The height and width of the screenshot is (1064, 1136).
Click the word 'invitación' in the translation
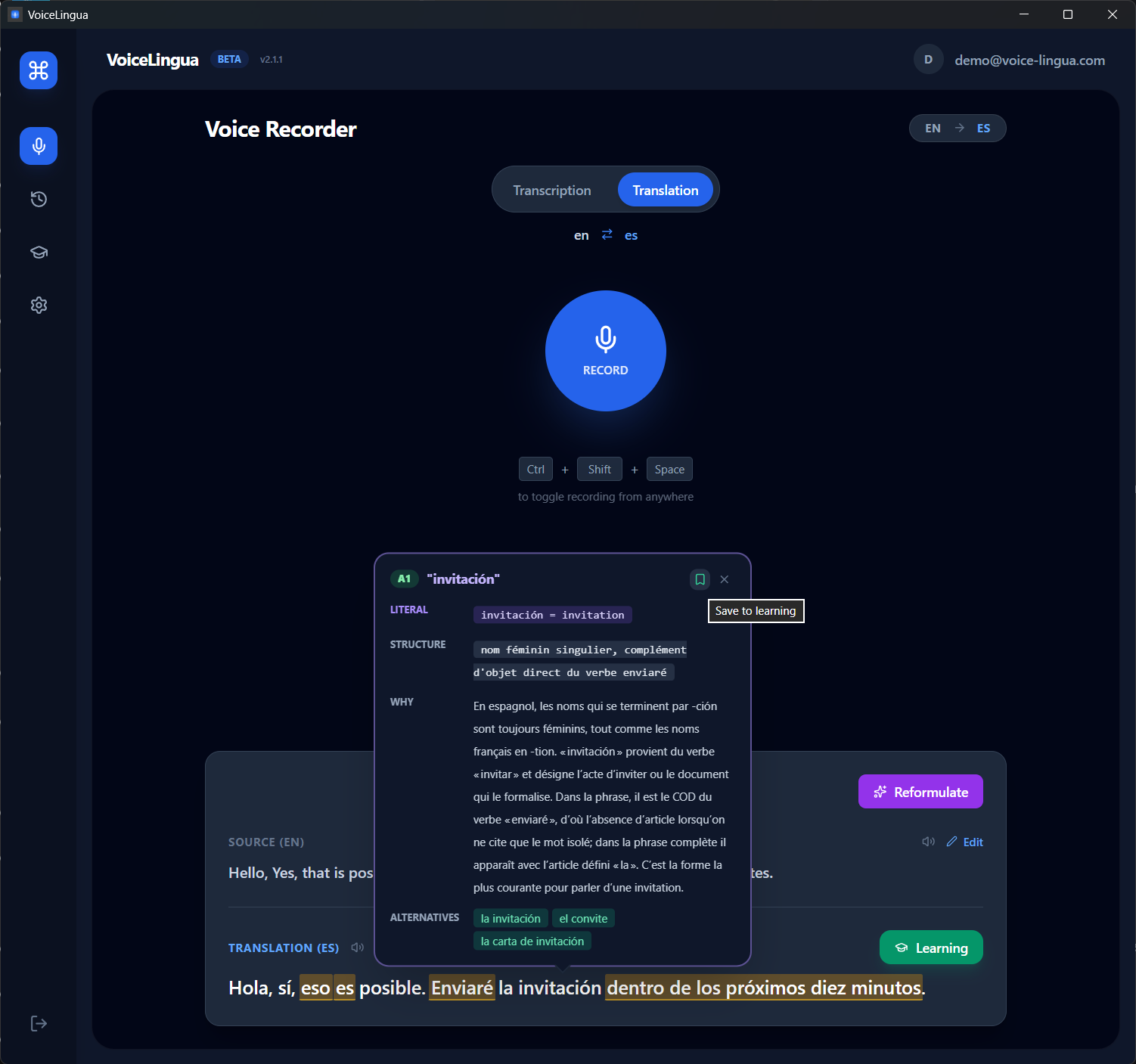(x=560, y=988)
